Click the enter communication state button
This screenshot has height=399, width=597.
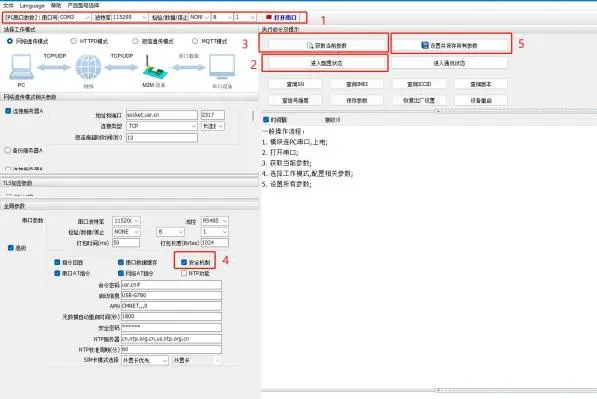[449, 63]
